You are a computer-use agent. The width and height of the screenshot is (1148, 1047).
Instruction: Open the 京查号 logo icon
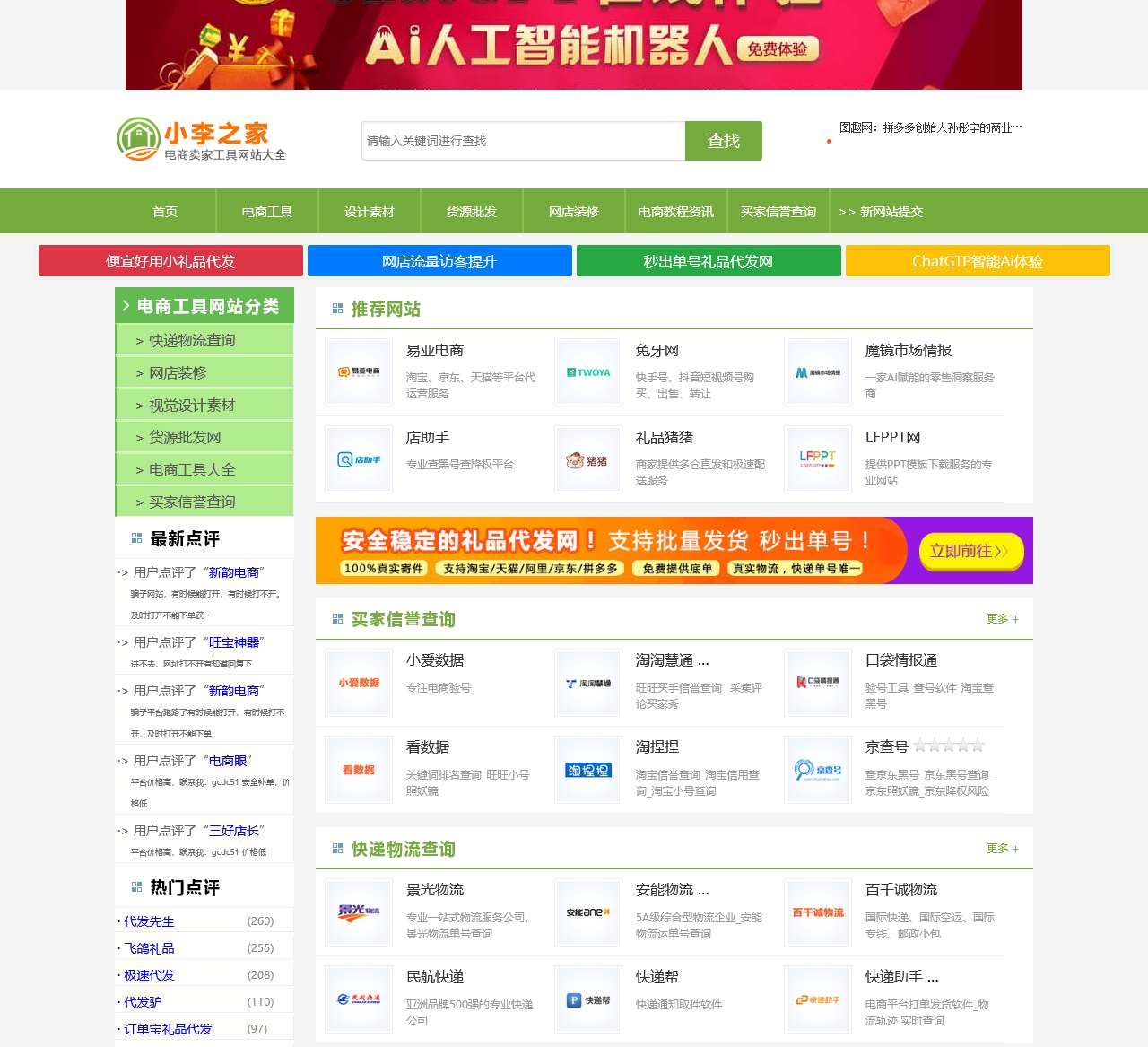(818, 769)
